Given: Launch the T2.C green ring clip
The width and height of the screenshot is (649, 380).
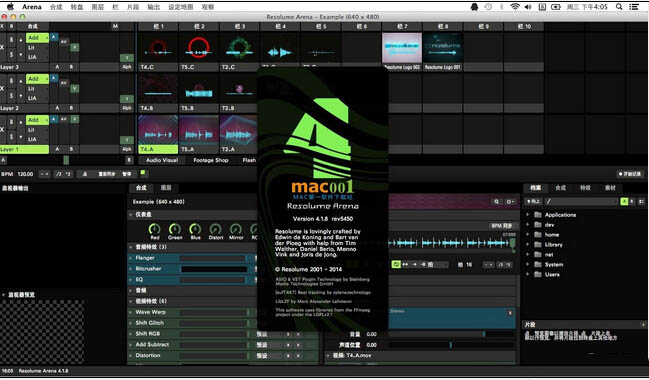Looking at the screenshot, I should (239, 48).
